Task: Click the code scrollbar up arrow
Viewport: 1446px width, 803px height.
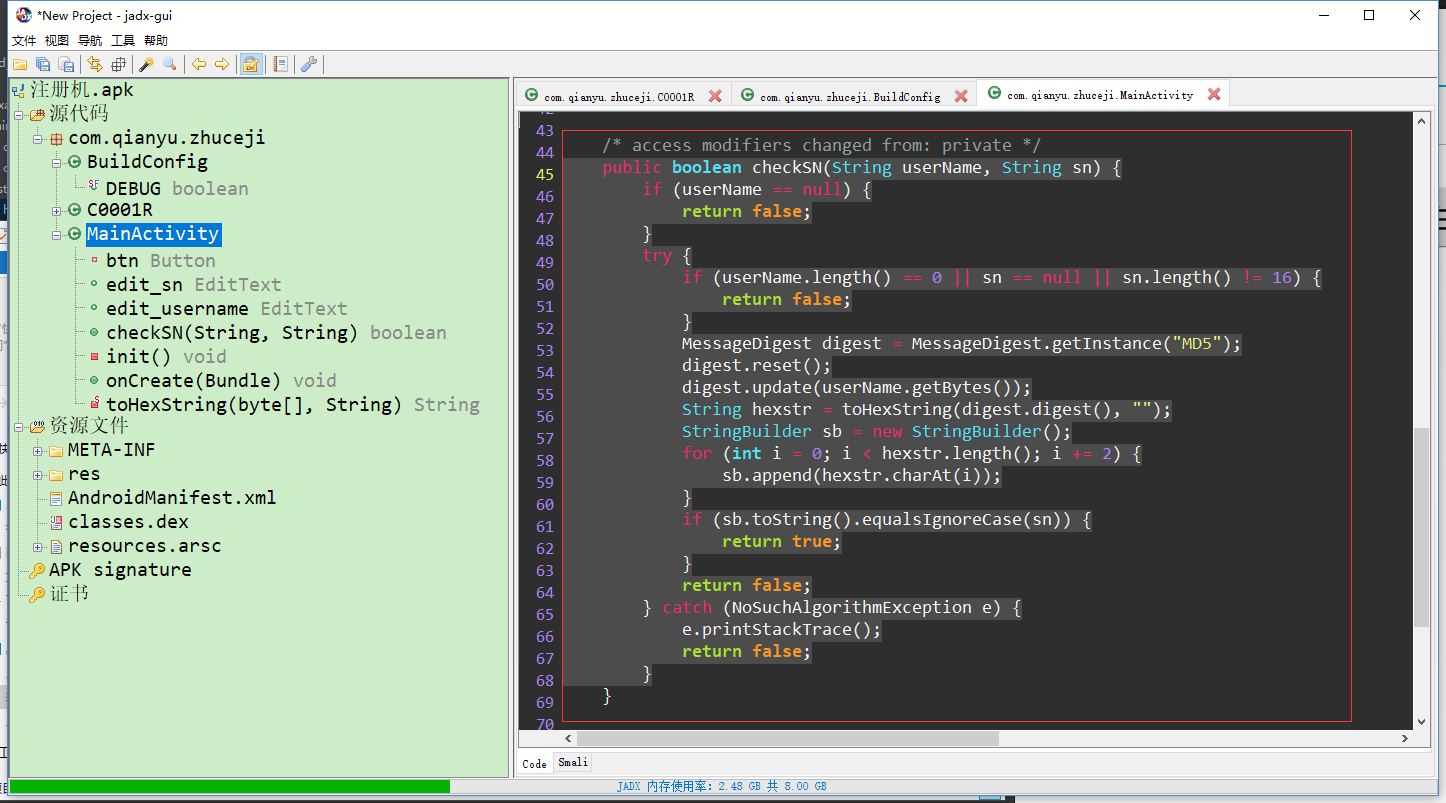Action: click(1421, 119)
